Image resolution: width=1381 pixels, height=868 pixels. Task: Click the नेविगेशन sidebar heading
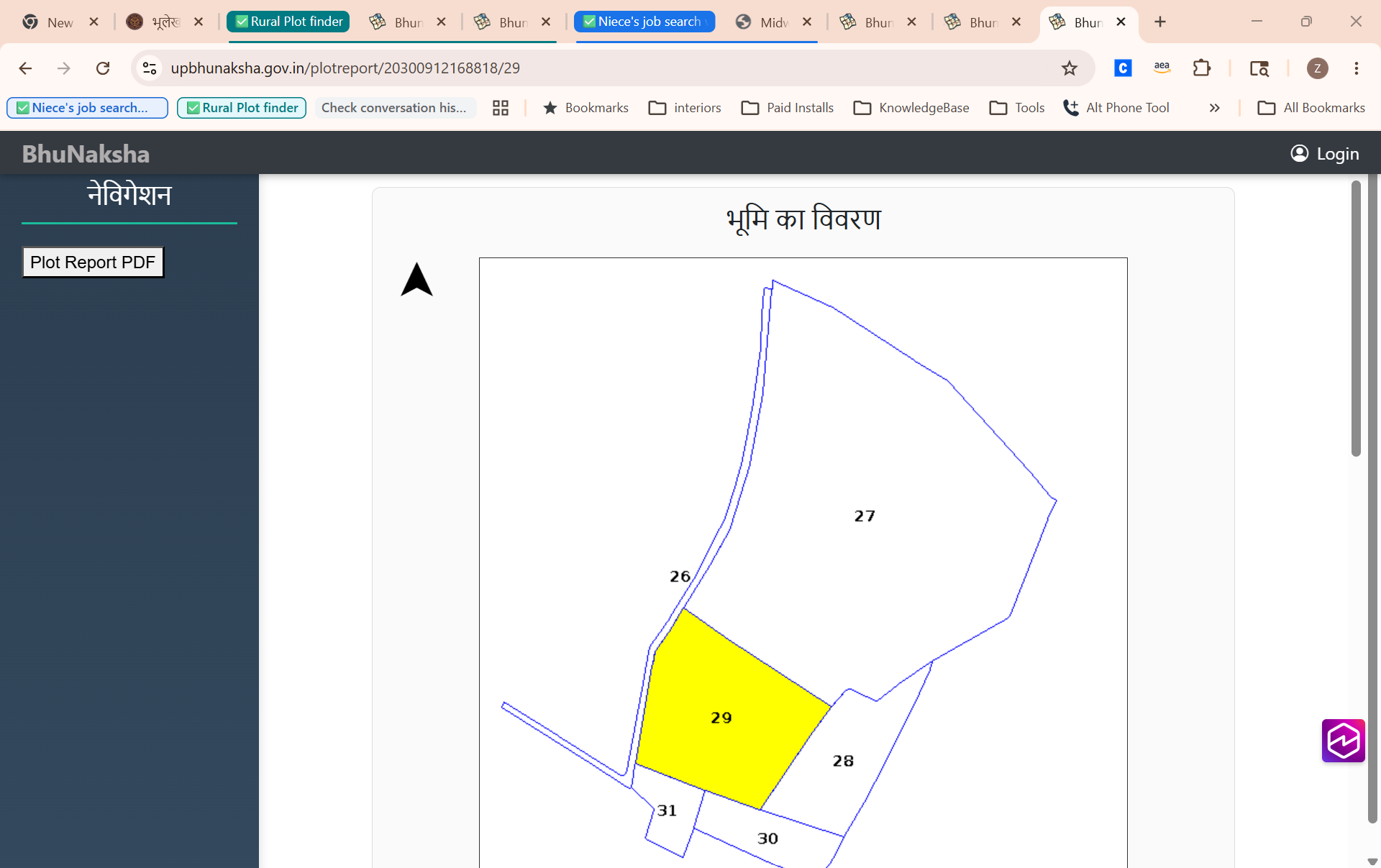click(129, 195)
